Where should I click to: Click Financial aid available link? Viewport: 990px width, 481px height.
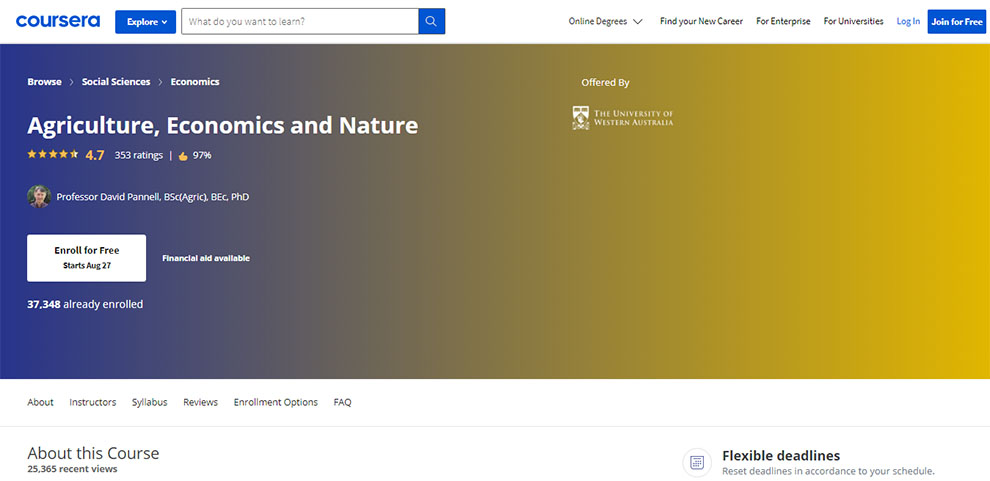tap(206, 258)
